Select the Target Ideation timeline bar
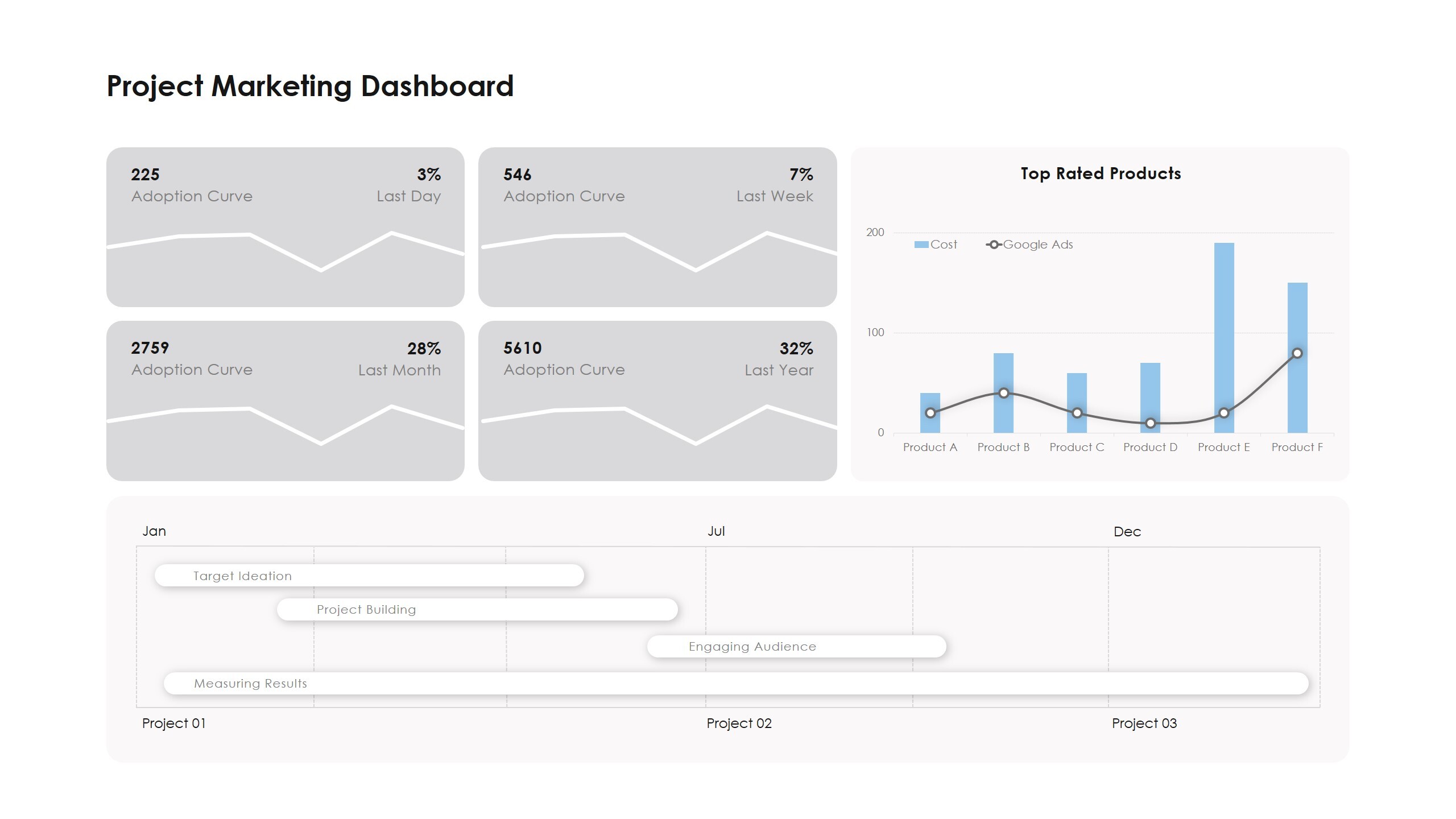The image size is (1456, 819). coord(369,576)
